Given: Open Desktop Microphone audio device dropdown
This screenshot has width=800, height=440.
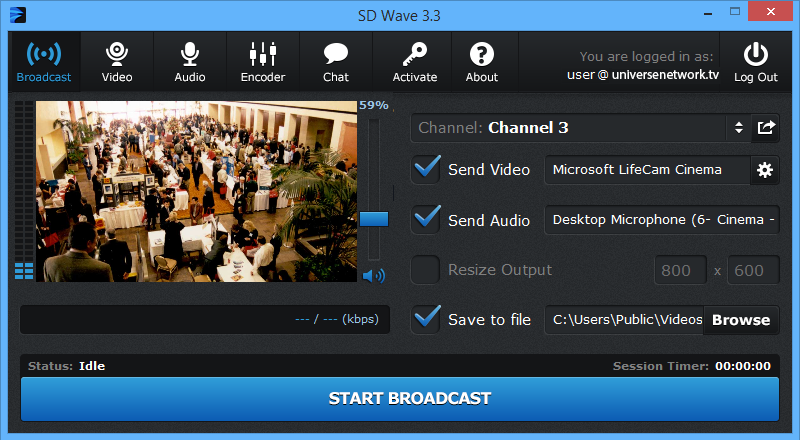Looking at the screenshot, I should point(662,220).
